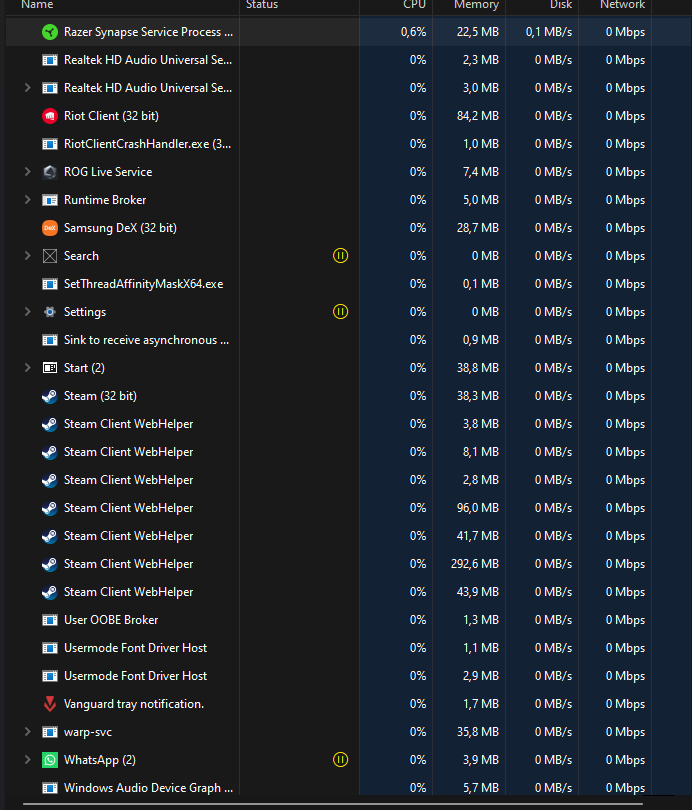Click icon of Realtek HD Audio row using 2,3 MB

click(50, 60)
